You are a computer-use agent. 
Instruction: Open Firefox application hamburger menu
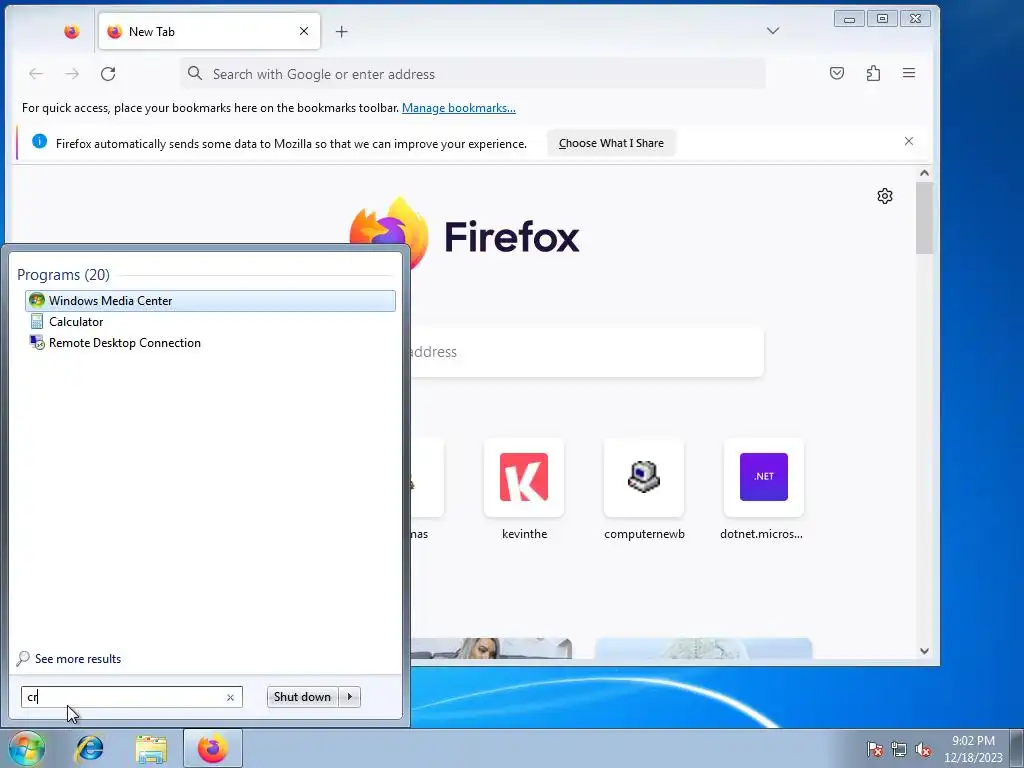click(x=908, y=73)
